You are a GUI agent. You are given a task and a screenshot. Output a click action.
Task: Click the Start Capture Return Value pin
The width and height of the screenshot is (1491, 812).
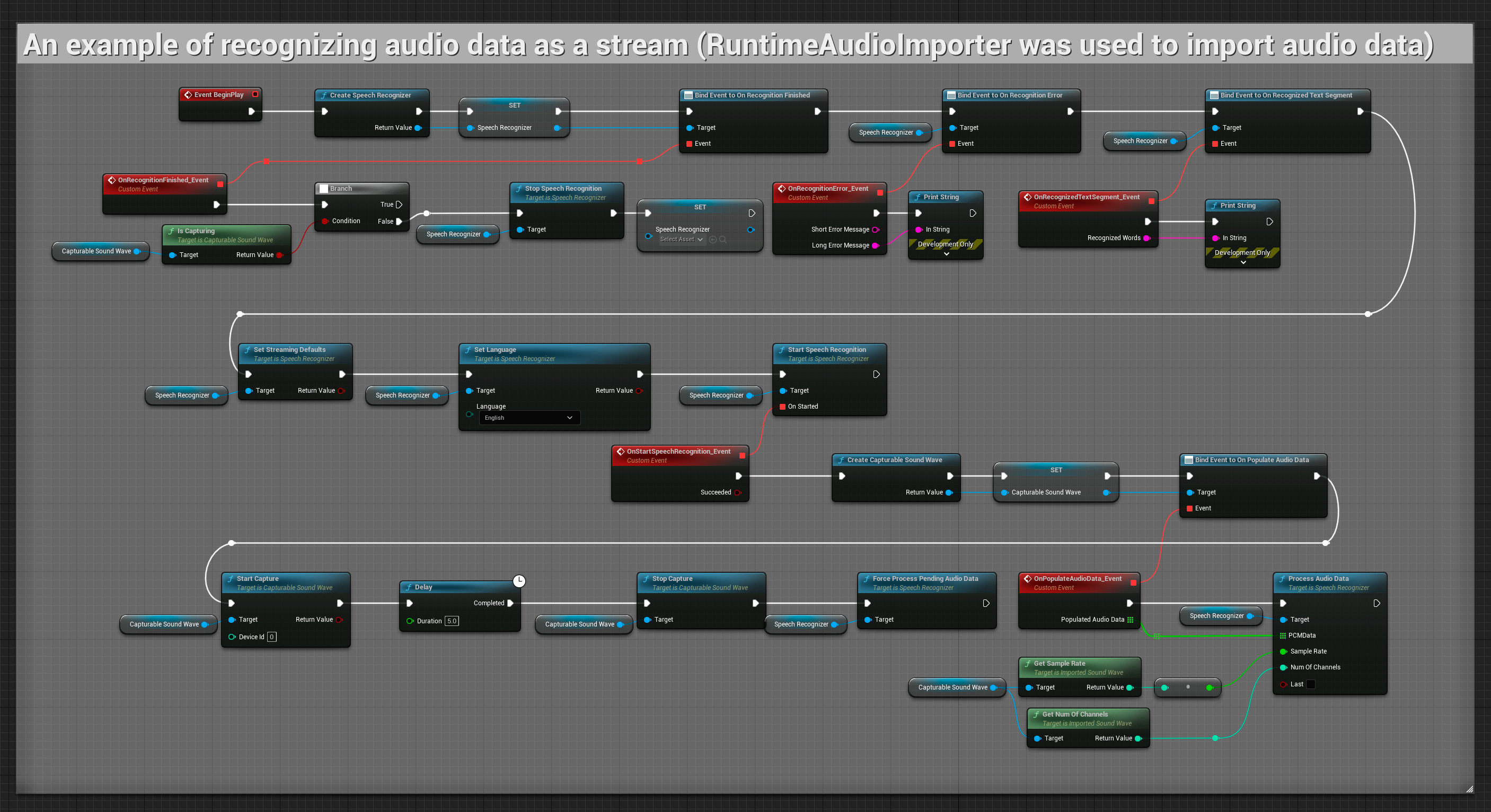[x=339, y=619]
